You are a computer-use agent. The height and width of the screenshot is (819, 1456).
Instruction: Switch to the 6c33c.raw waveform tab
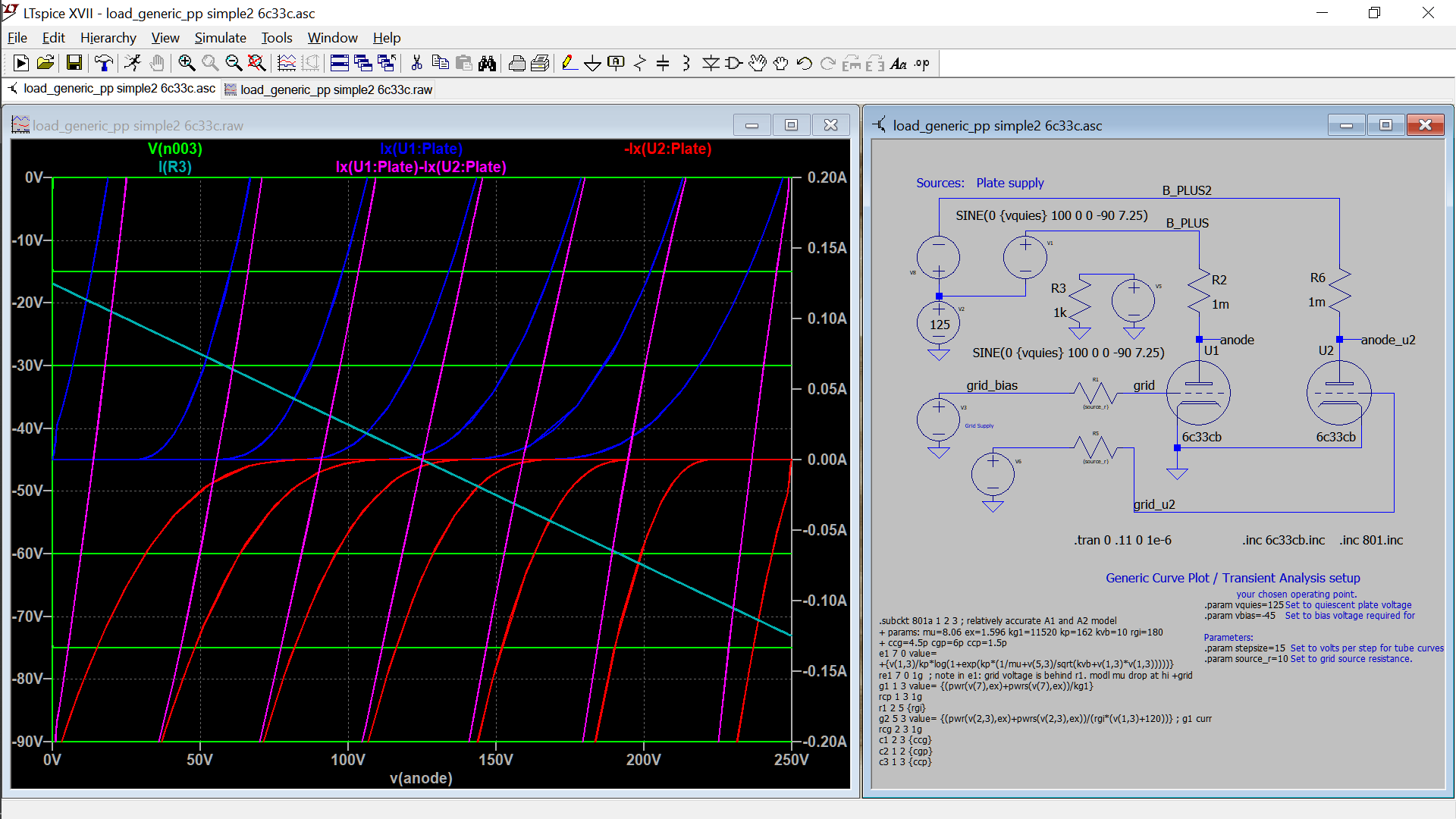click(329, 89)
